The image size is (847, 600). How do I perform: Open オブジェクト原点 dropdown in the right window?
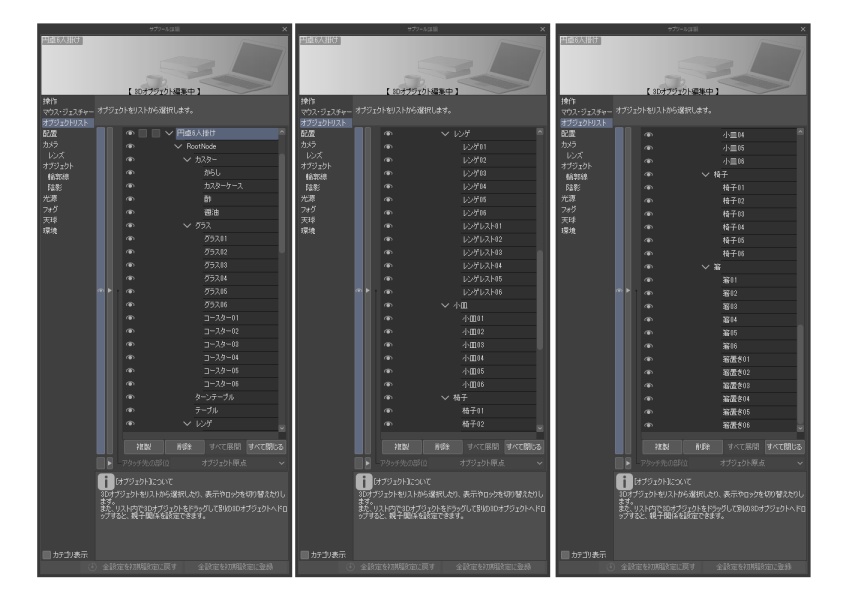(761, 463)
